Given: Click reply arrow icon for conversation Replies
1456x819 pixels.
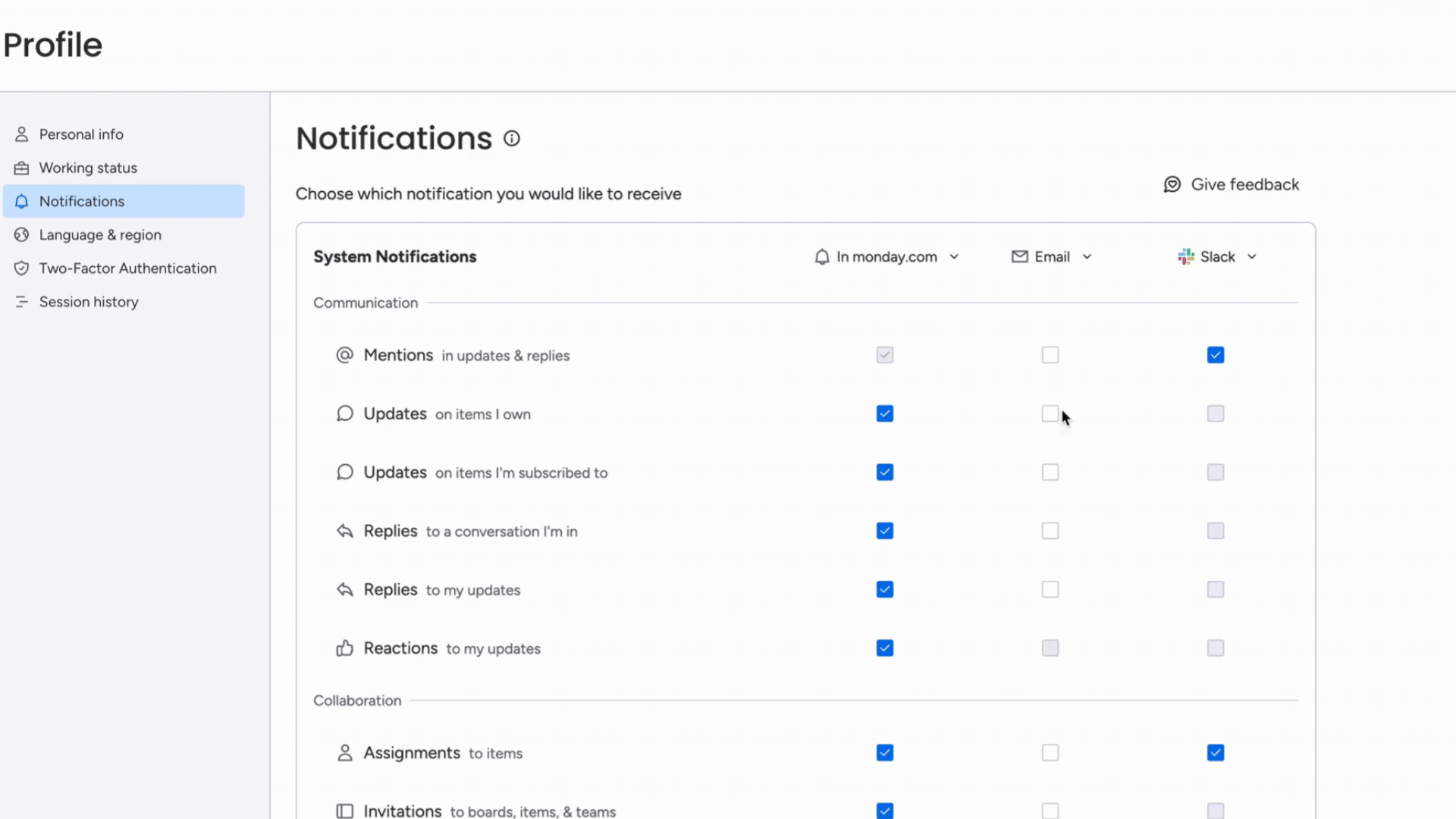Looking at the screenshot, I should click(344, 531).
